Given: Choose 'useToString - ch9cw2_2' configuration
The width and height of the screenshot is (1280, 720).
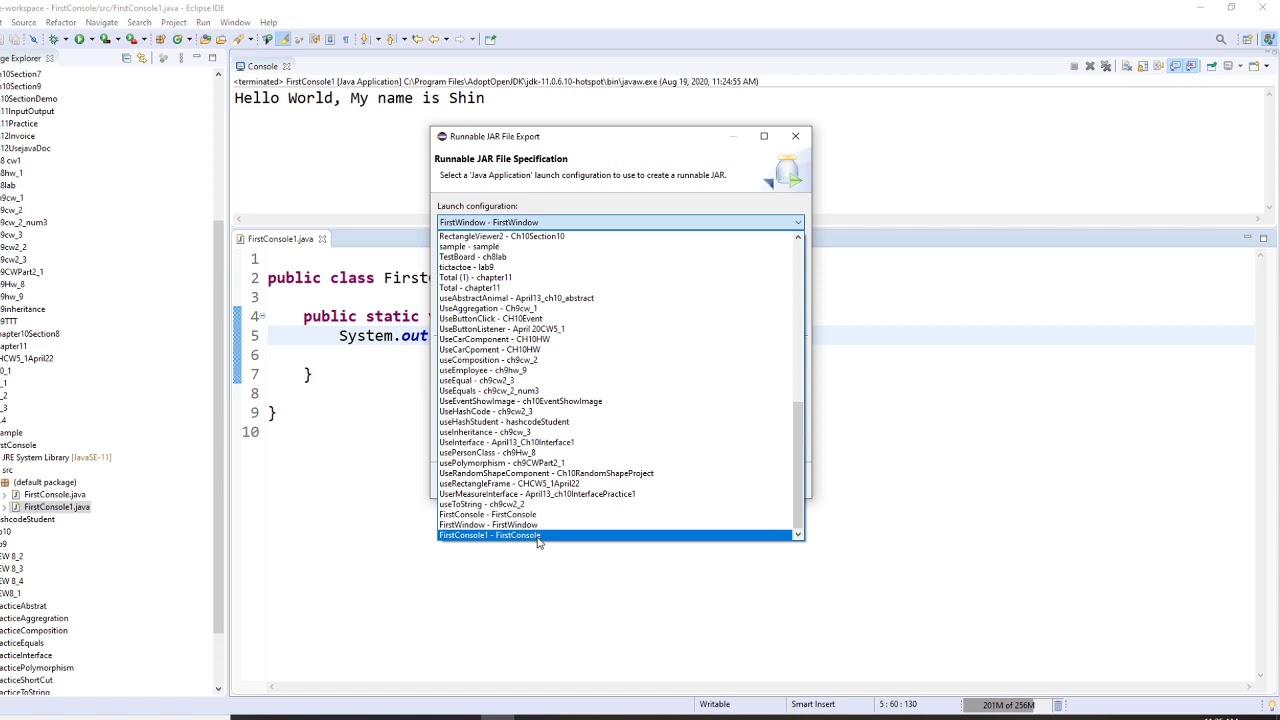Looking at the screenshot, I should (x=615, y=504).
